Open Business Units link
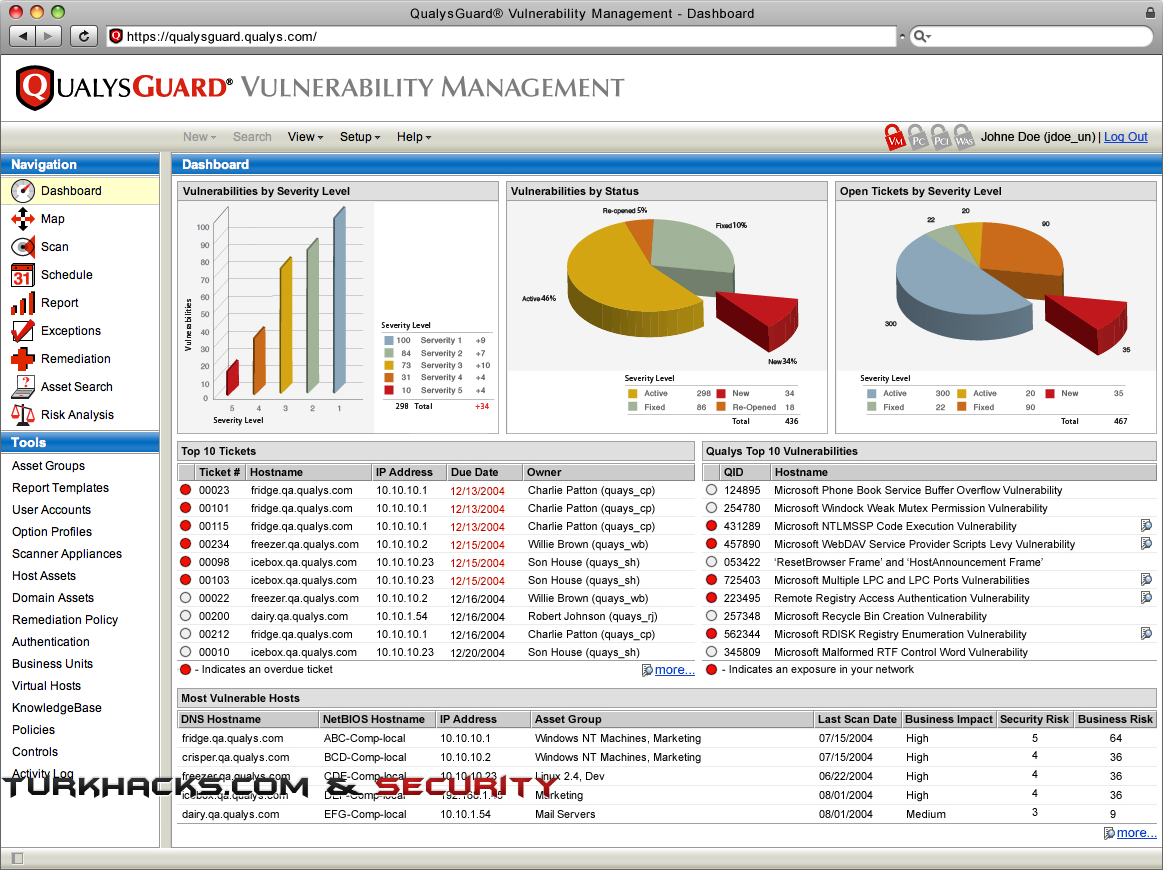The image size is (1163, 870). click(x=52, y=664)
